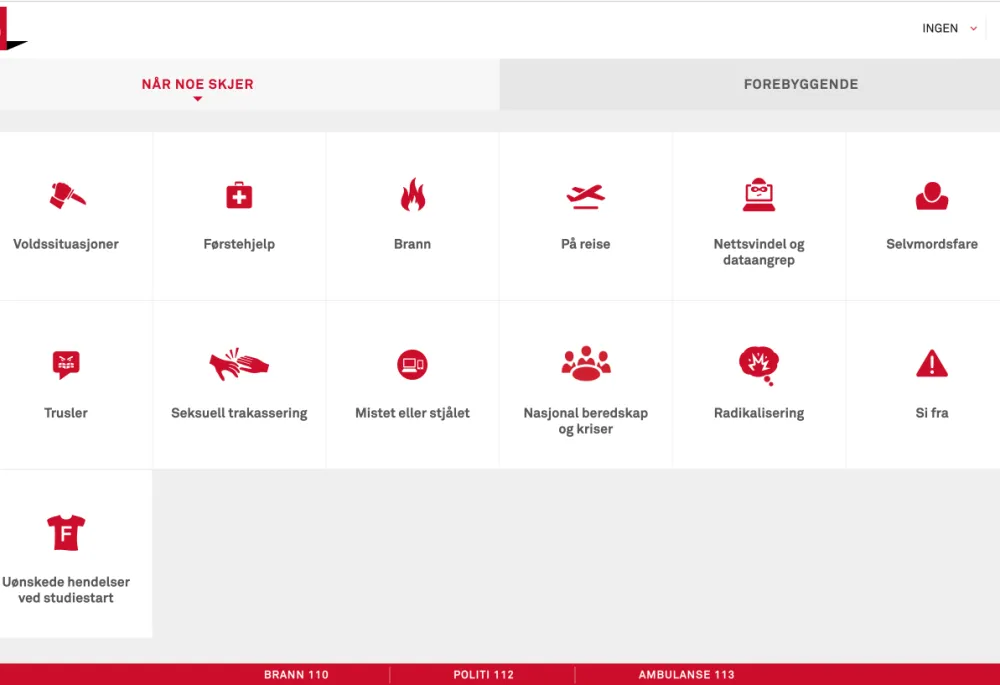Click the Trusler label
This screenshot has height=685, width=1000.
(x=66, y=413)
